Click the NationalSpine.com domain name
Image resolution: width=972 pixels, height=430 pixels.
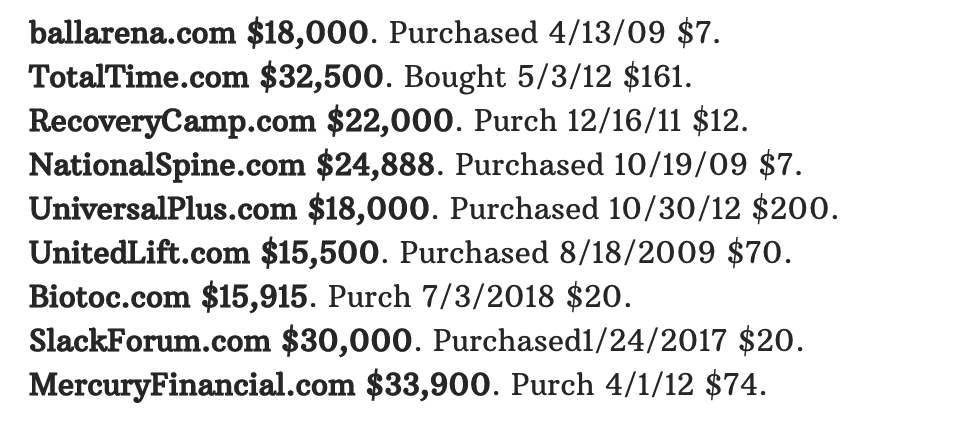(167, 166)
